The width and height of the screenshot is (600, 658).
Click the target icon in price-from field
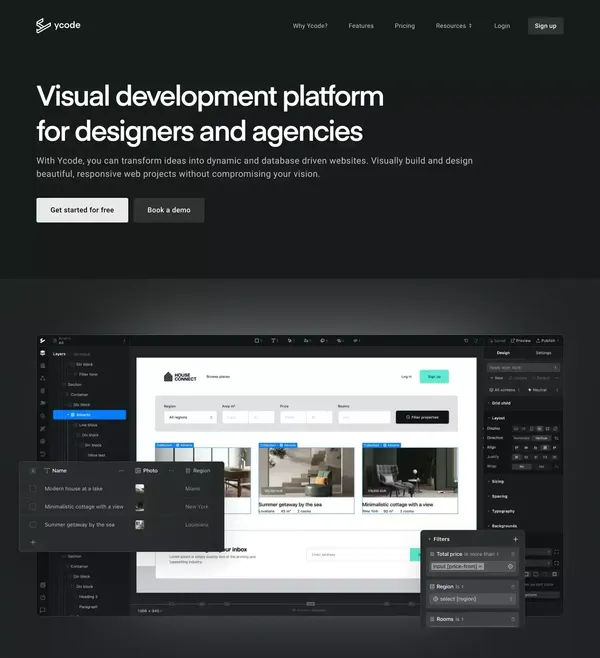510,567
